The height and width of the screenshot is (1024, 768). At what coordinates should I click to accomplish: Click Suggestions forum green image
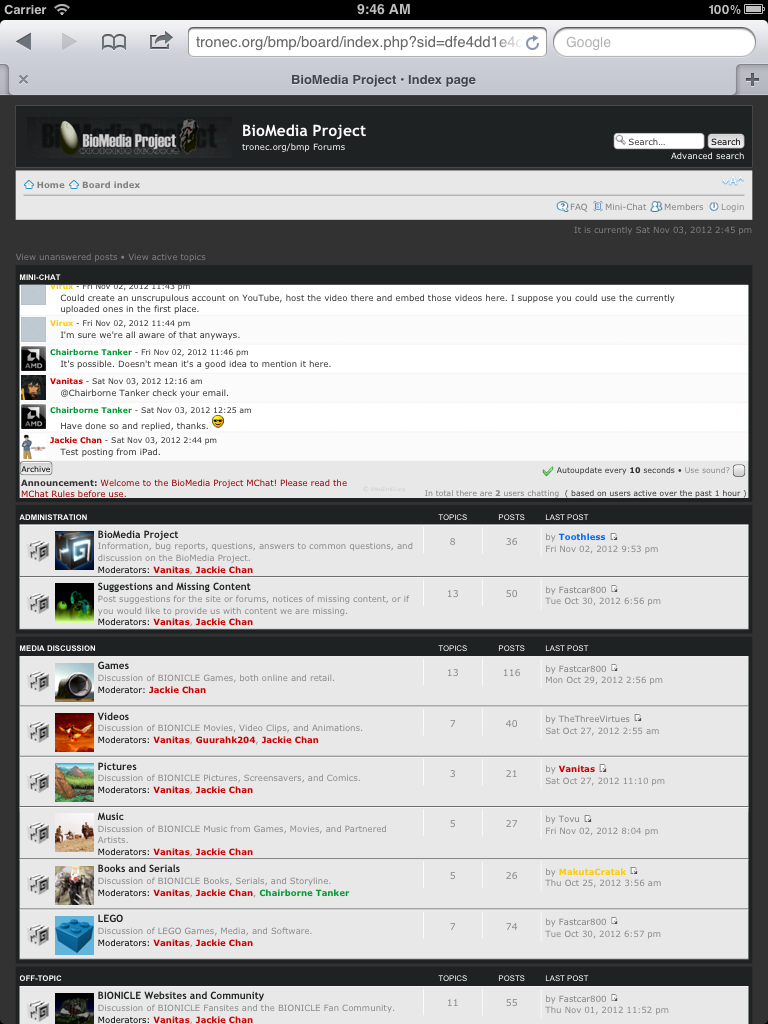[74, 602]
